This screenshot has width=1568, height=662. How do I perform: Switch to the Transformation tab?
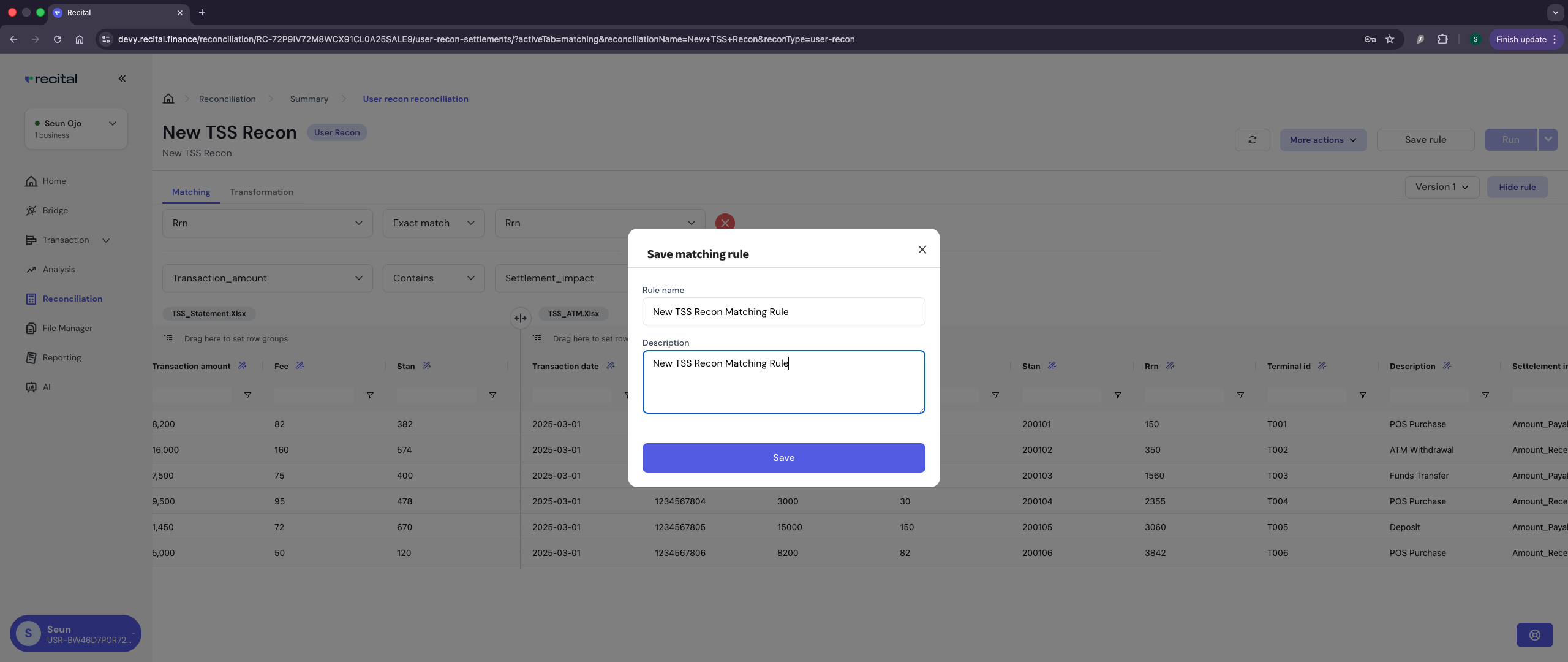click(262, 192)
